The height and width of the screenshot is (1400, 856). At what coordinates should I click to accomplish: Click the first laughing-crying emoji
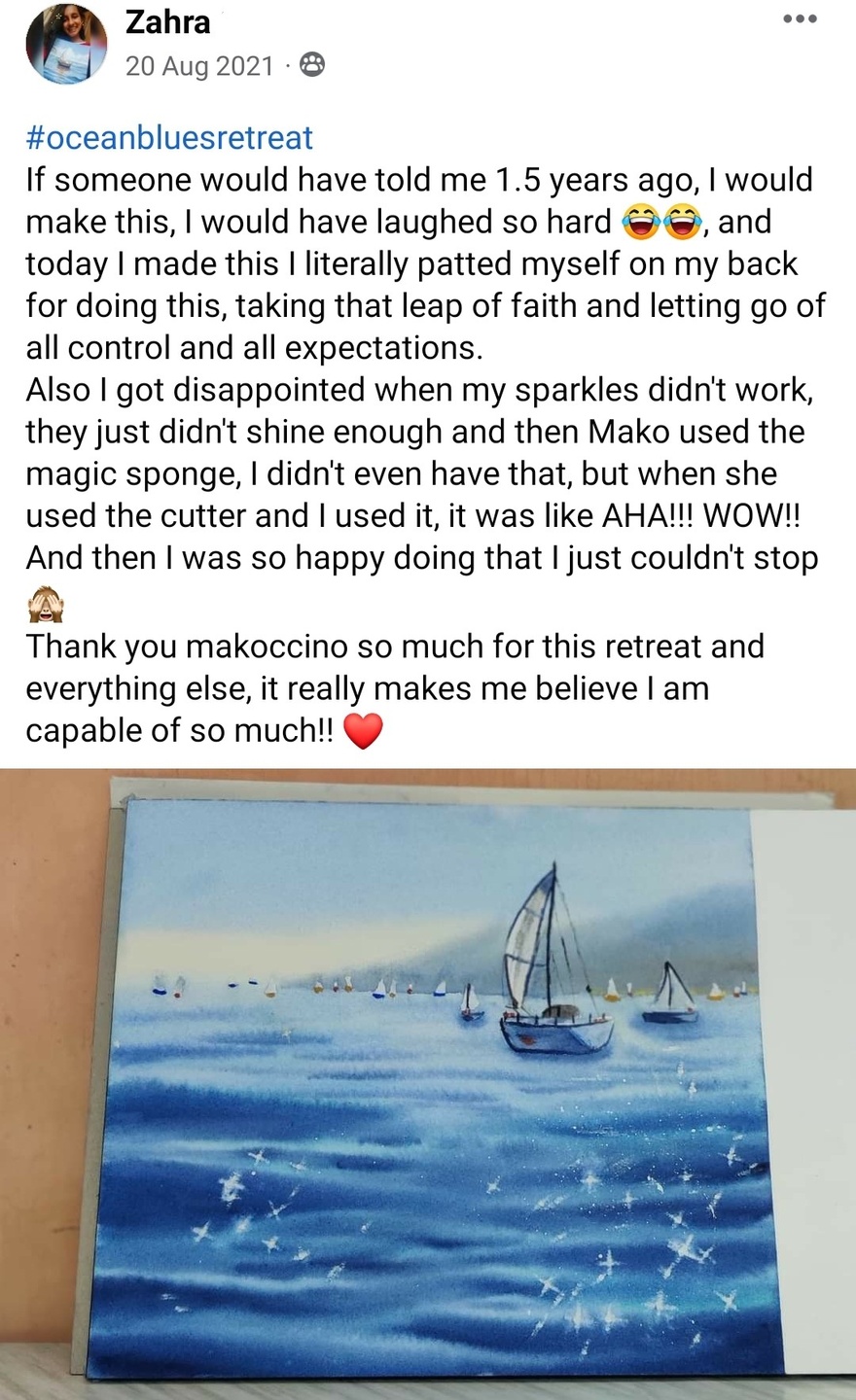tap(639, 223)
